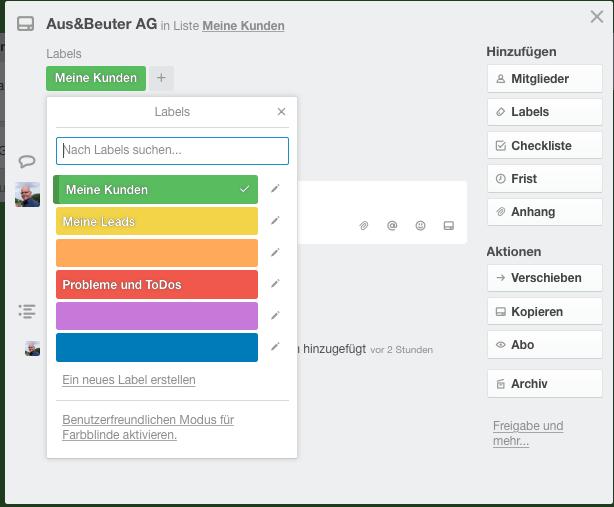
Task: Edit the yellow Meine Leads label
Action: click(x=276, y=221)
